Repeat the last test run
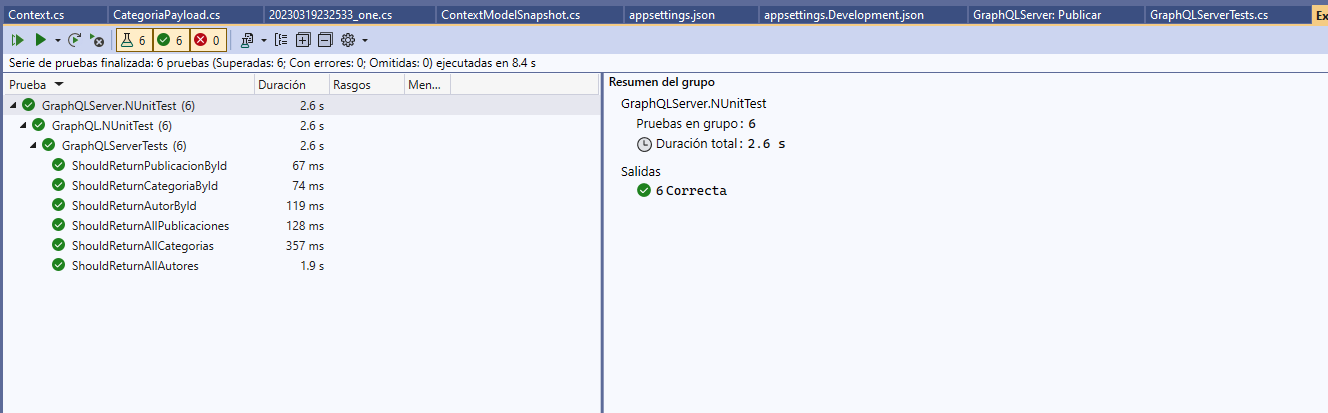 click(x=75, y=40)
